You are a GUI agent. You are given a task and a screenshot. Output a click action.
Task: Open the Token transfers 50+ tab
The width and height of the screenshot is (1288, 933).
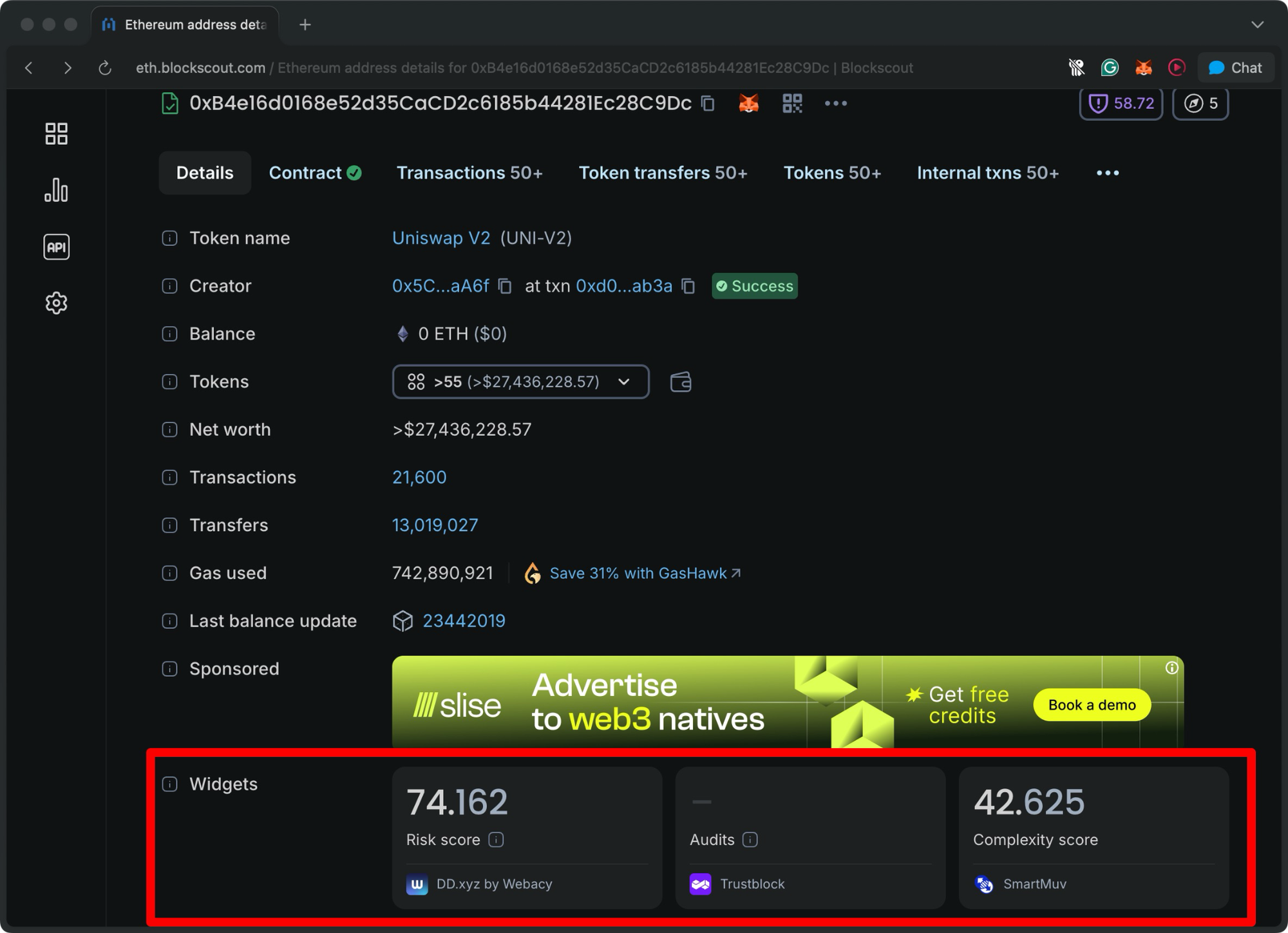pos(663,173)
